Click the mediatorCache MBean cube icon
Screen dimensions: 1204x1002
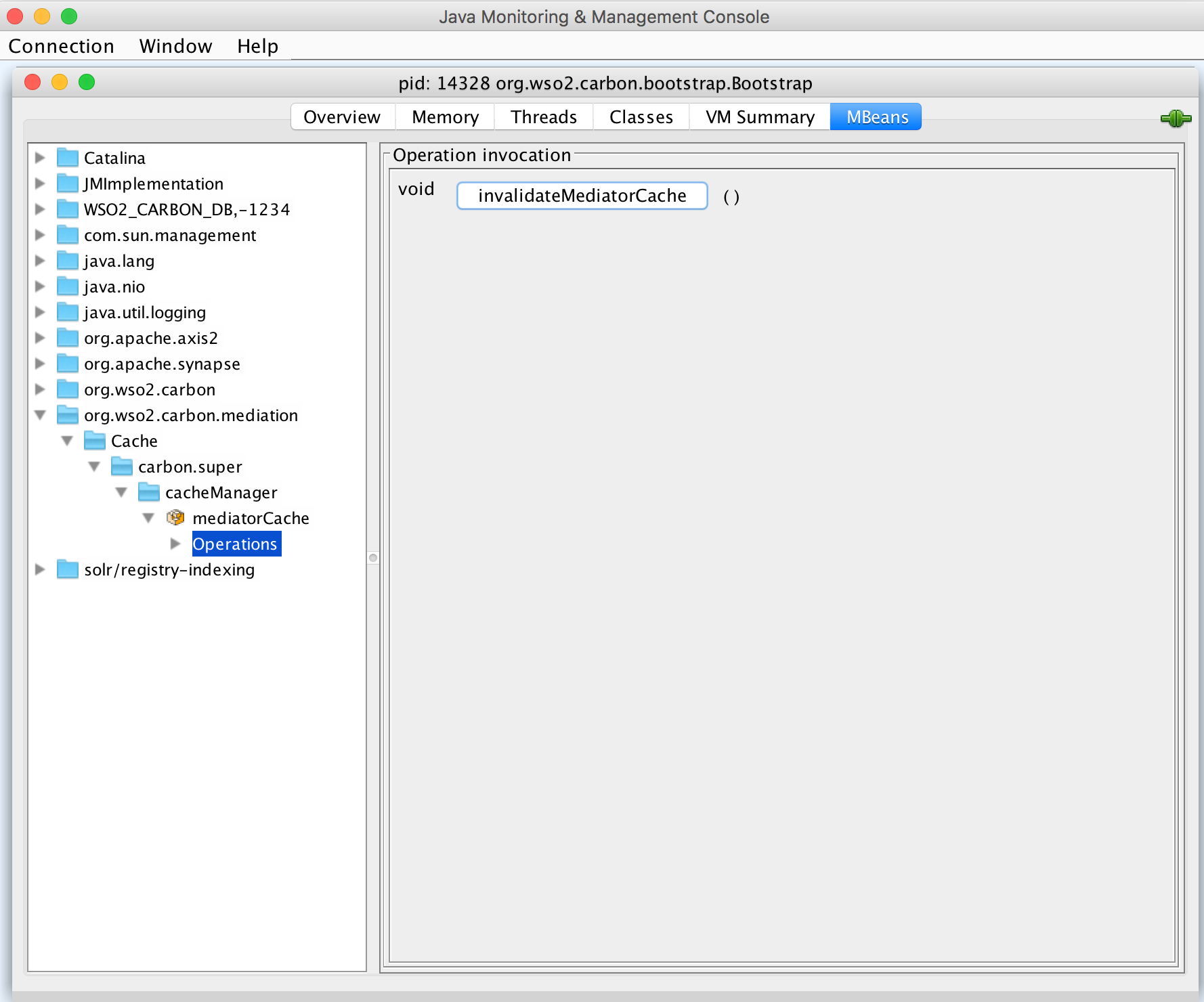176,517
